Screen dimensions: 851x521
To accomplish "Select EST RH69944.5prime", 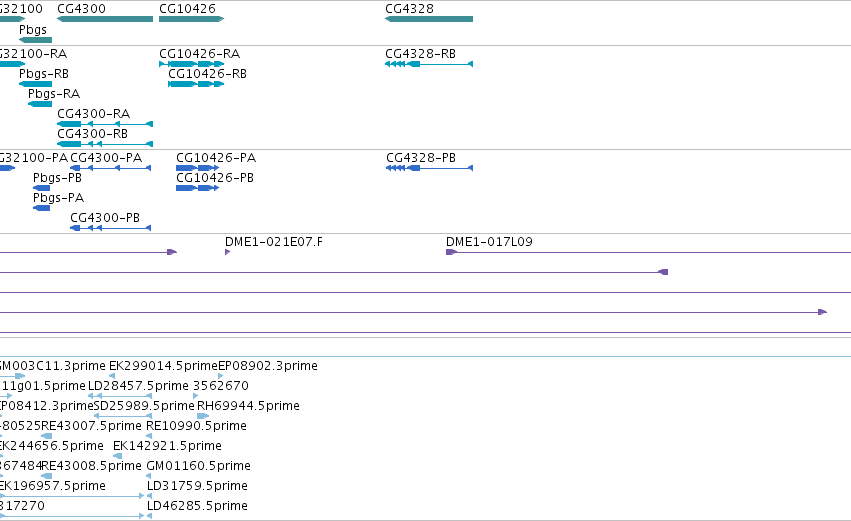I will (x=203, y=416).
